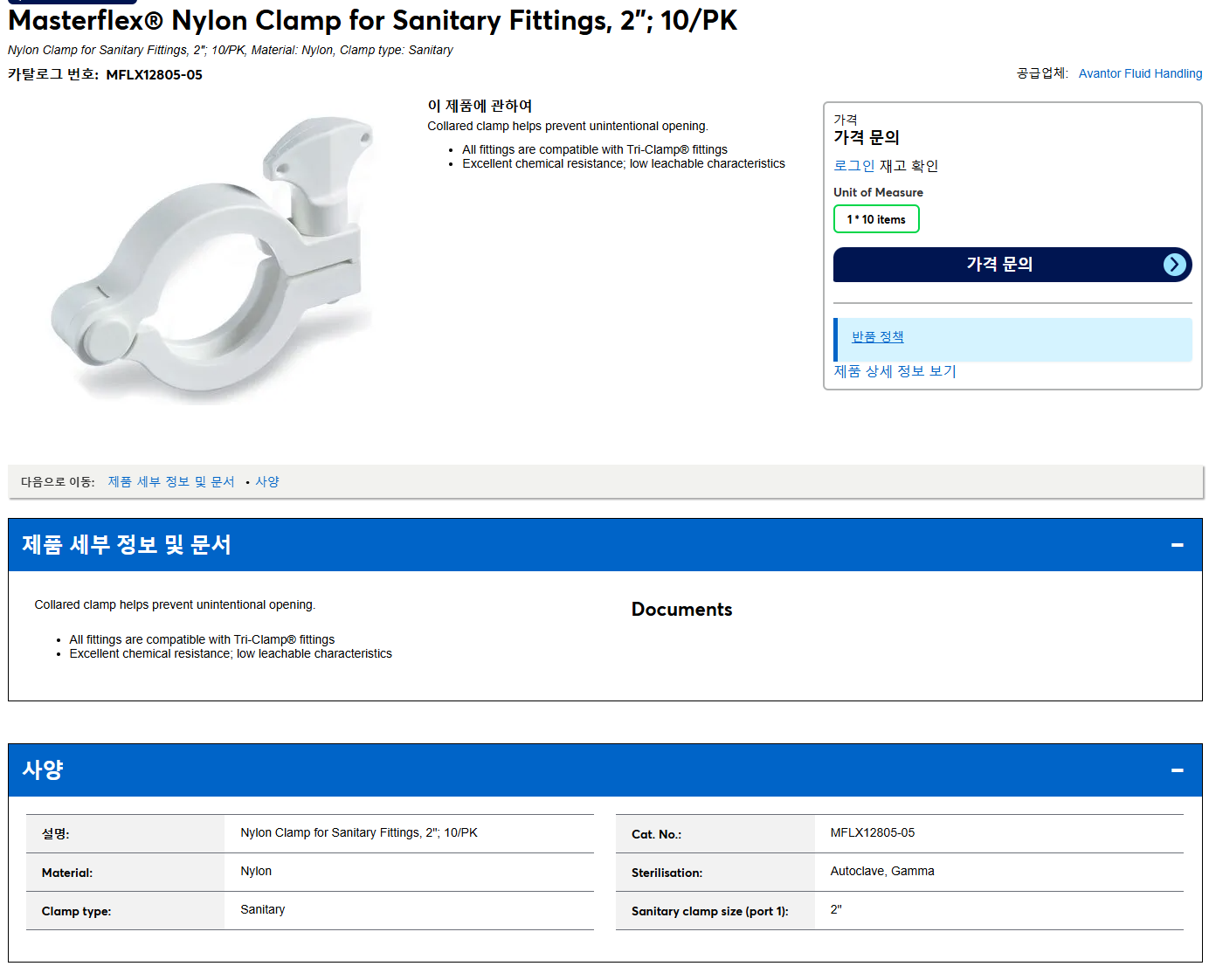Open 제품 상세 정보 보기 link
The image size is (1209, 980).
(x=895, y=371)
